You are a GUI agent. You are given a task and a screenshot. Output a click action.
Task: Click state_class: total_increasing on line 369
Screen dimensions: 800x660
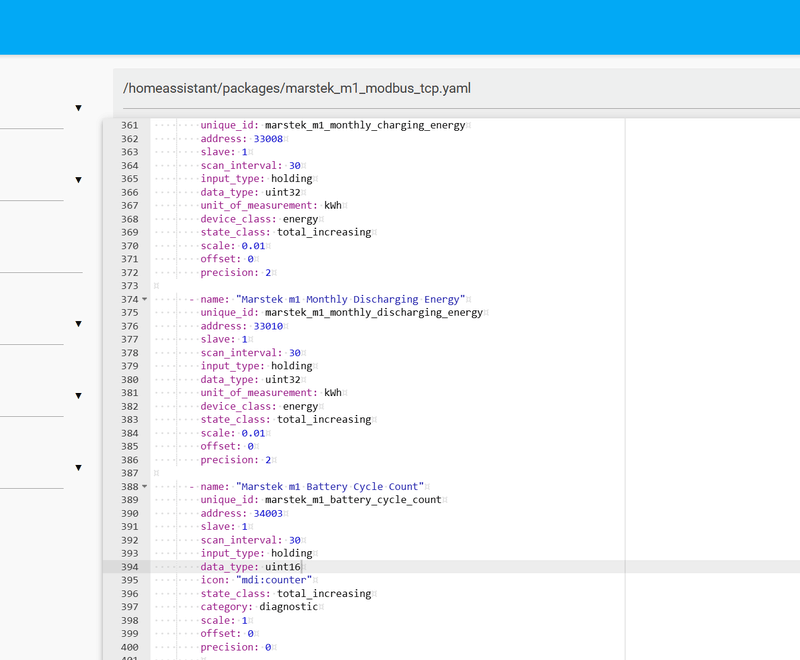pos(286,232)
